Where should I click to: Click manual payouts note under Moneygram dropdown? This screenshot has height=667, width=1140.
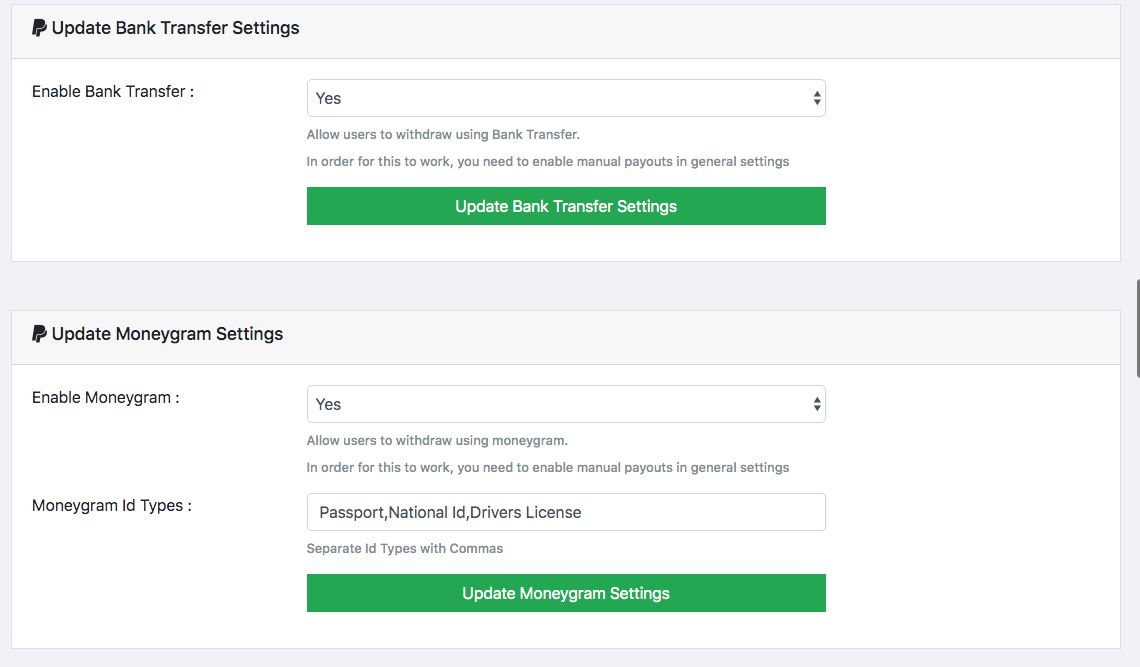(547, 467)
